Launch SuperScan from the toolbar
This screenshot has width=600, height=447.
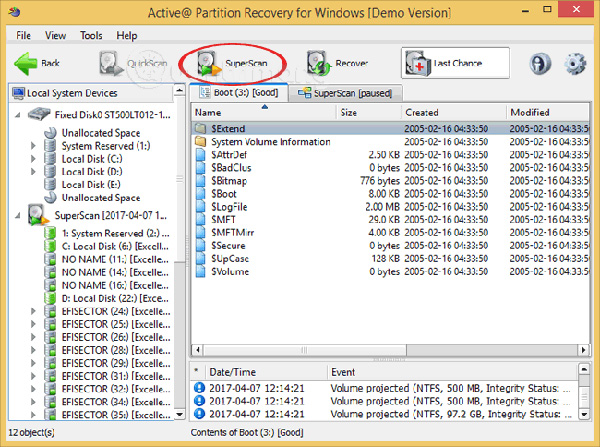[231, 62]
